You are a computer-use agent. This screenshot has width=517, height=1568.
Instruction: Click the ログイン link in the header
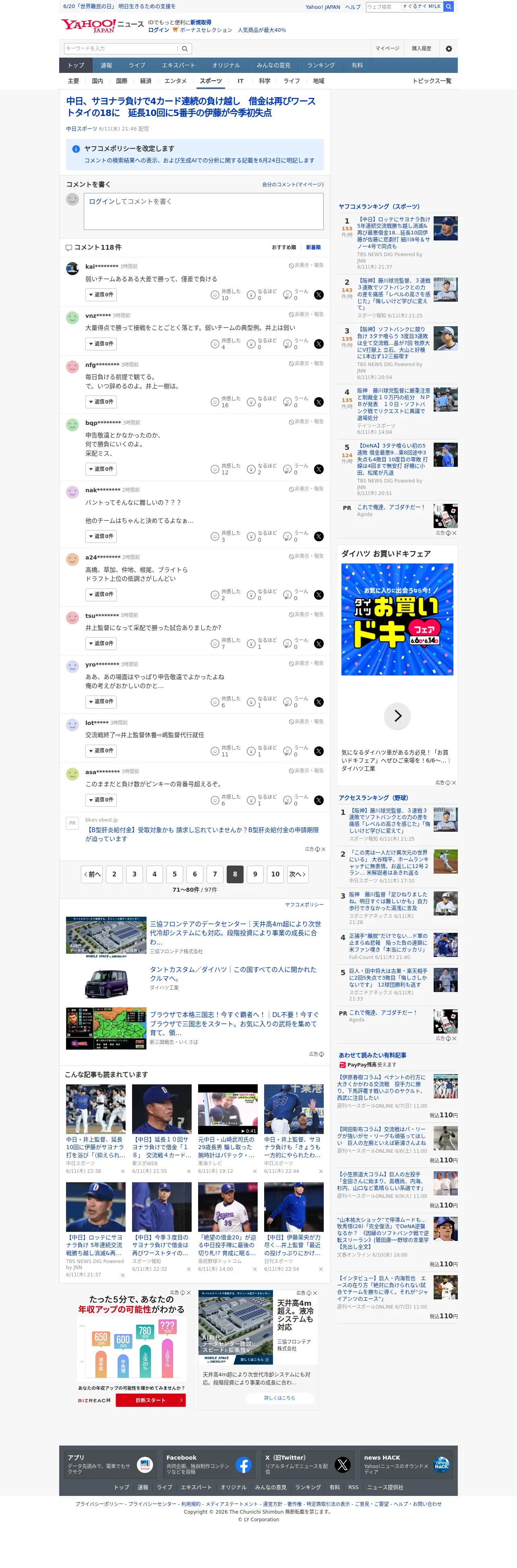click(x=159, y=30)
